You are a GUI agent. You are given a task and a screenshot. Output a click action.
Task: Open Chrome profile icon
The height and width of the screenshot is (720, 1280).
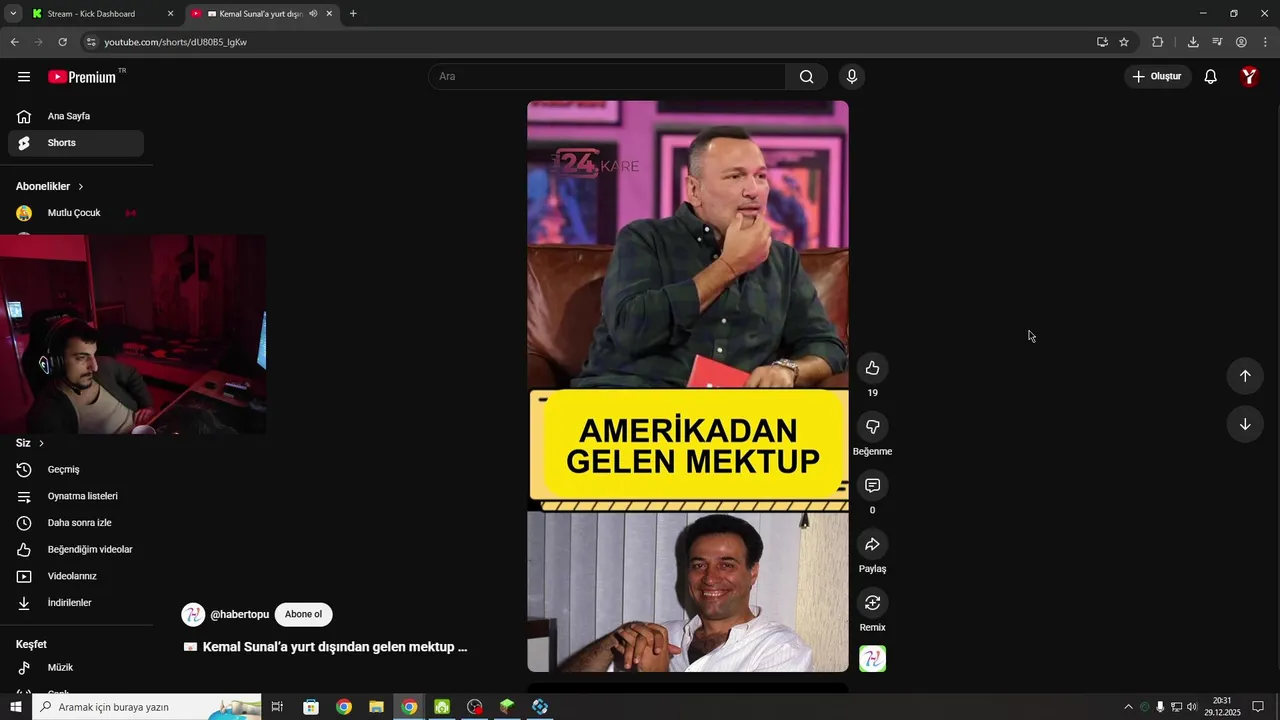[1241, 42]
